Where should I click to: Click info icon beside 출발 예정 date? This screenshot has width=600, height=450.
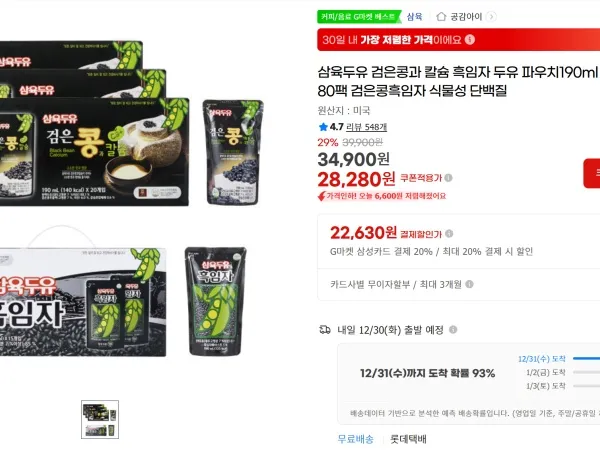coord(453,329)
